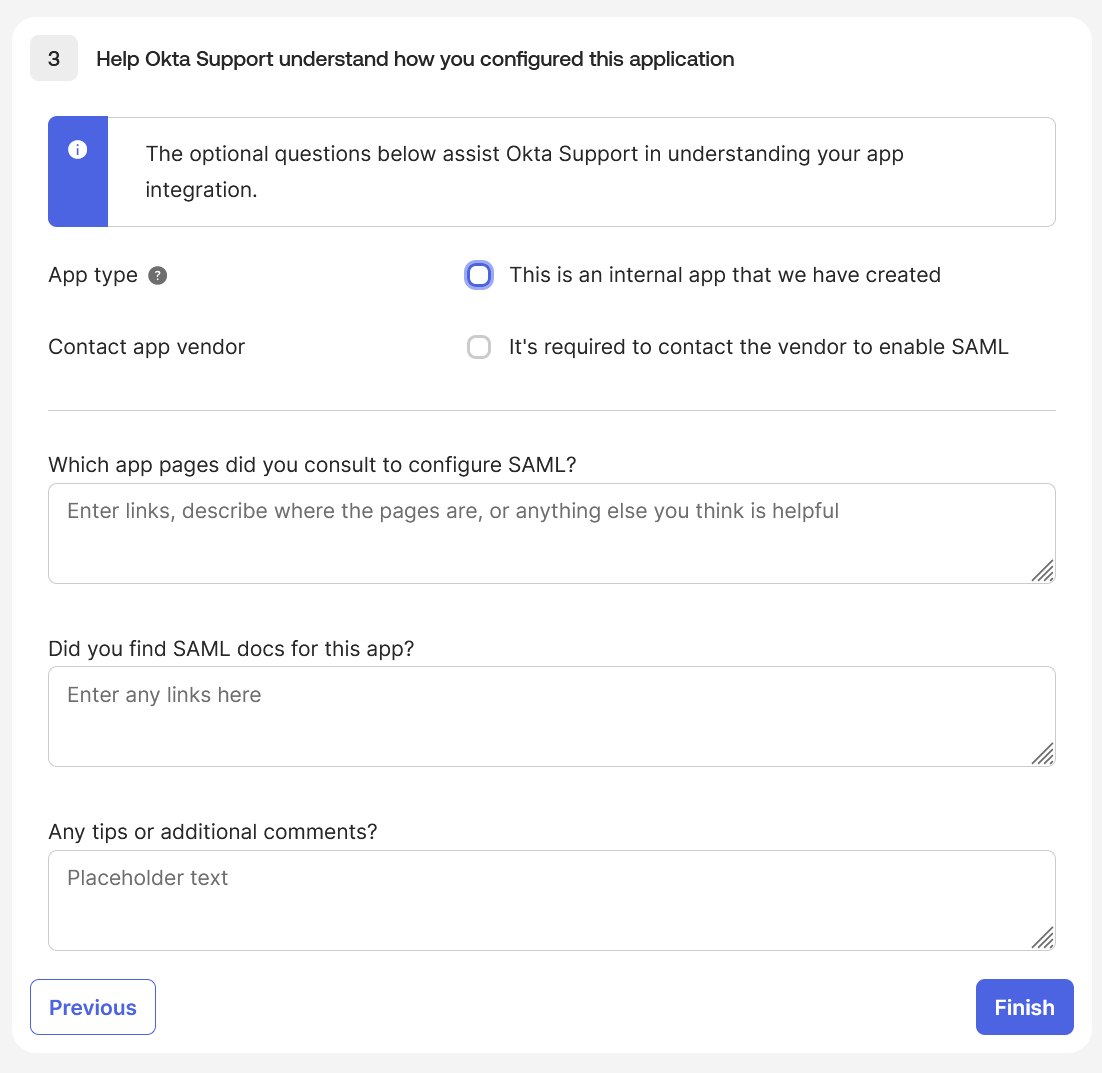Enable the vendor contact required checkbox

pos(479,347)
